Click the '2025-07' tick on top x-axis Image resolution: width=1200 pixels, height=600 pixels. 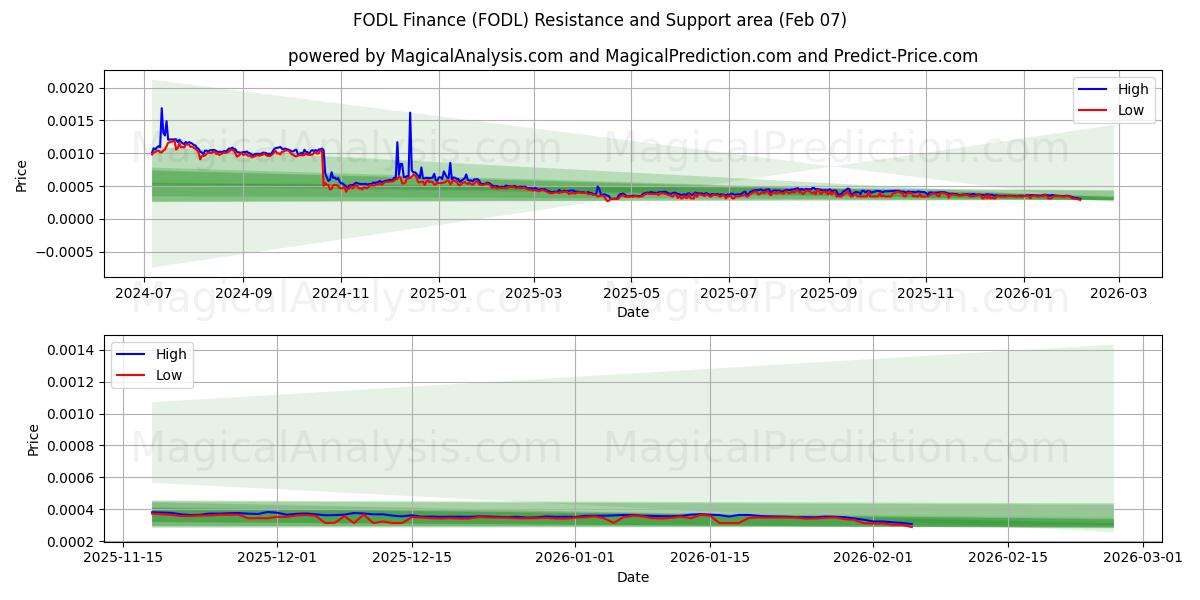[x=728, y=294]
